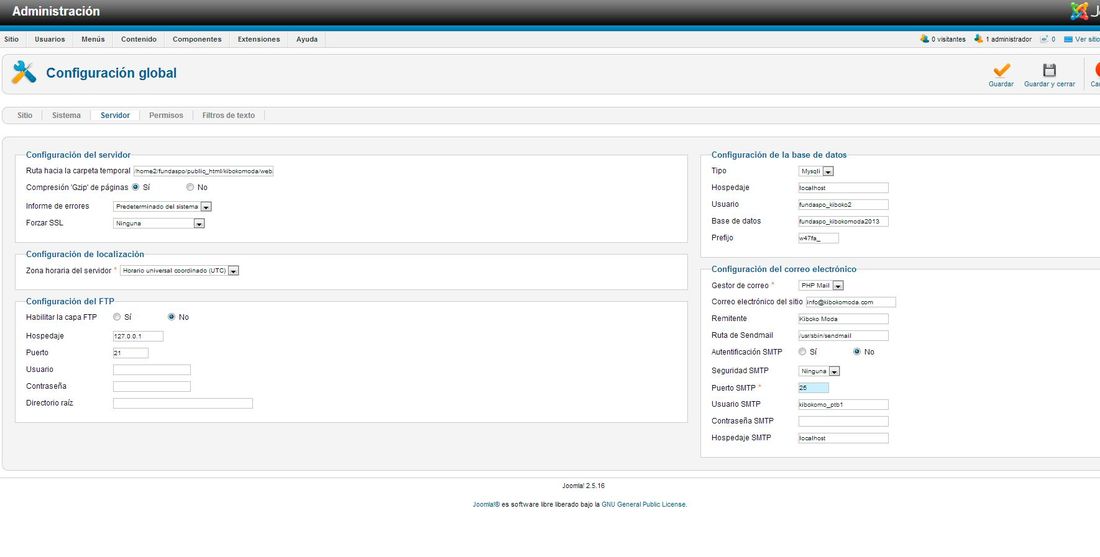
Task: Open the Gestor de correo dropdown
Action: (x=821, y=286)
